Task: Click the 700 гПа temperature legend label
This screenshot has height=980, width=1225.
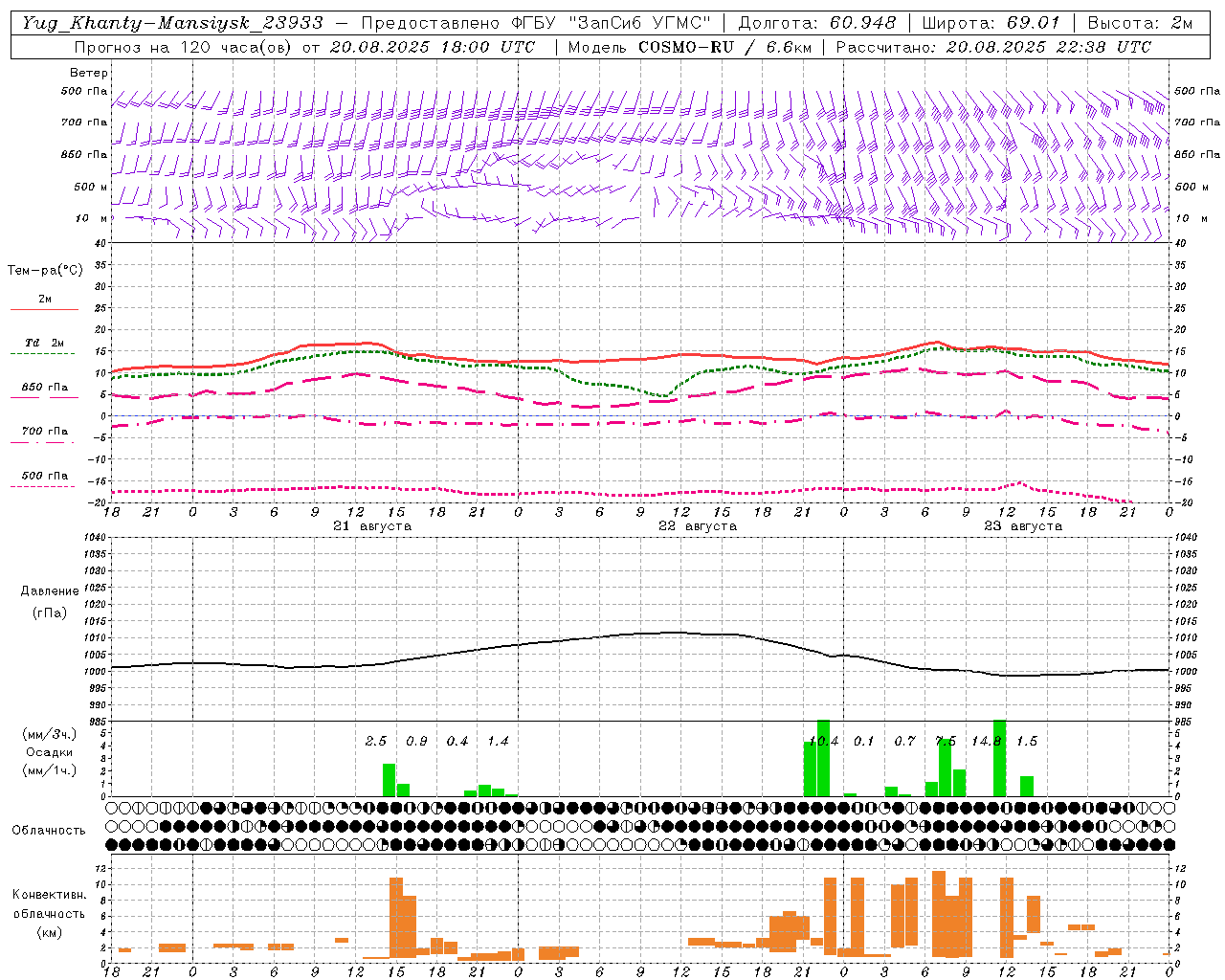Action: click(45, 431)
